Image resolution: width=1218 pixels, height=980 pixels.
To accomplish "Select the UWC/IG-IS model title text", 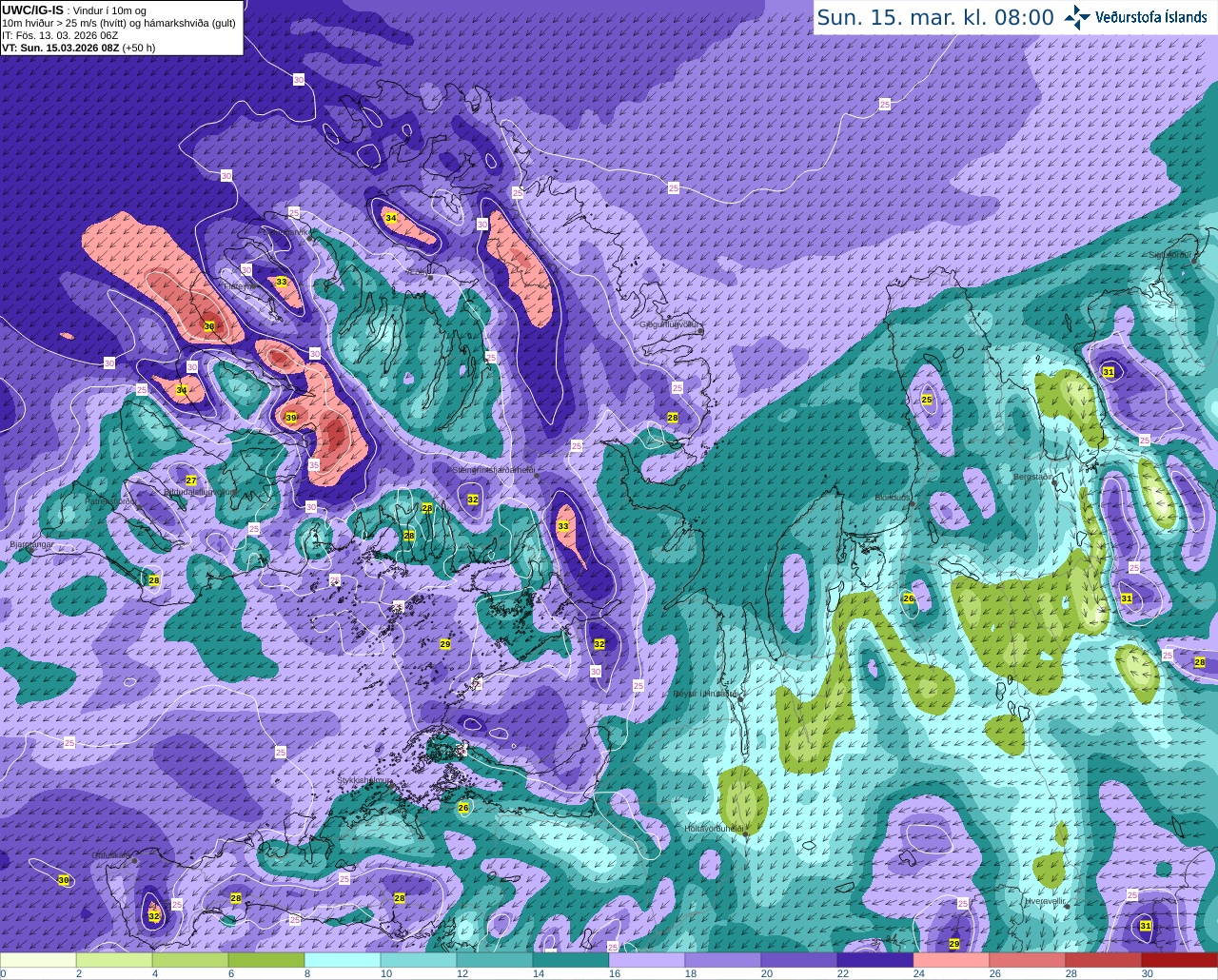I will coord(33,10).
